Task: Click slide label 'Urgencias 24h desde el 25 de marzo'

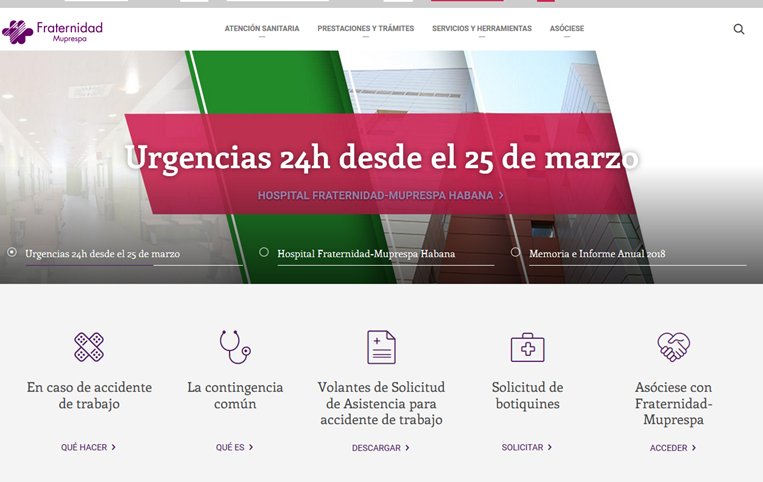Action: coord(103,254)
